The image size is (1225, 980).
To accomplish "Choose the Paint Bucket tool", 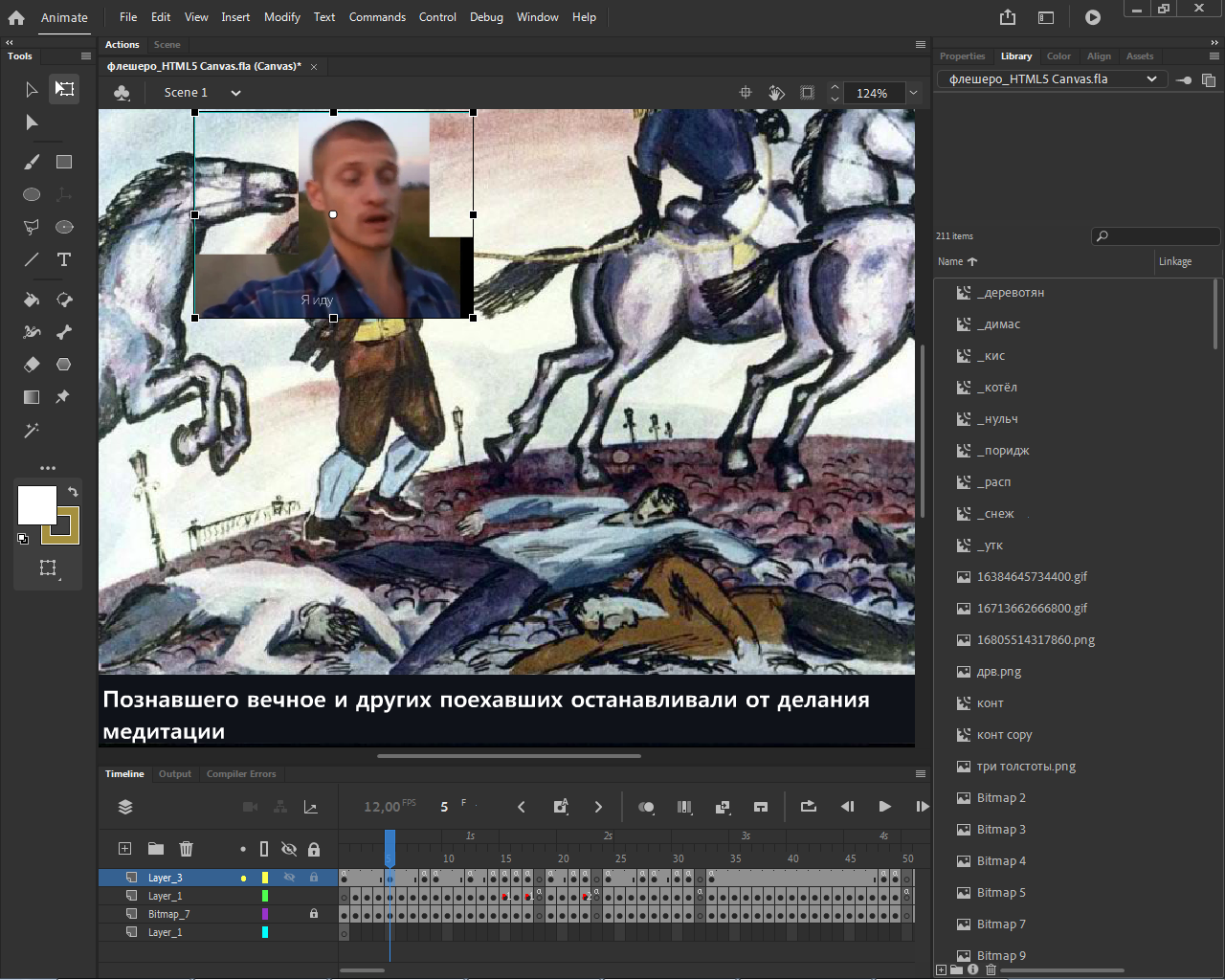I will (32, 300).
